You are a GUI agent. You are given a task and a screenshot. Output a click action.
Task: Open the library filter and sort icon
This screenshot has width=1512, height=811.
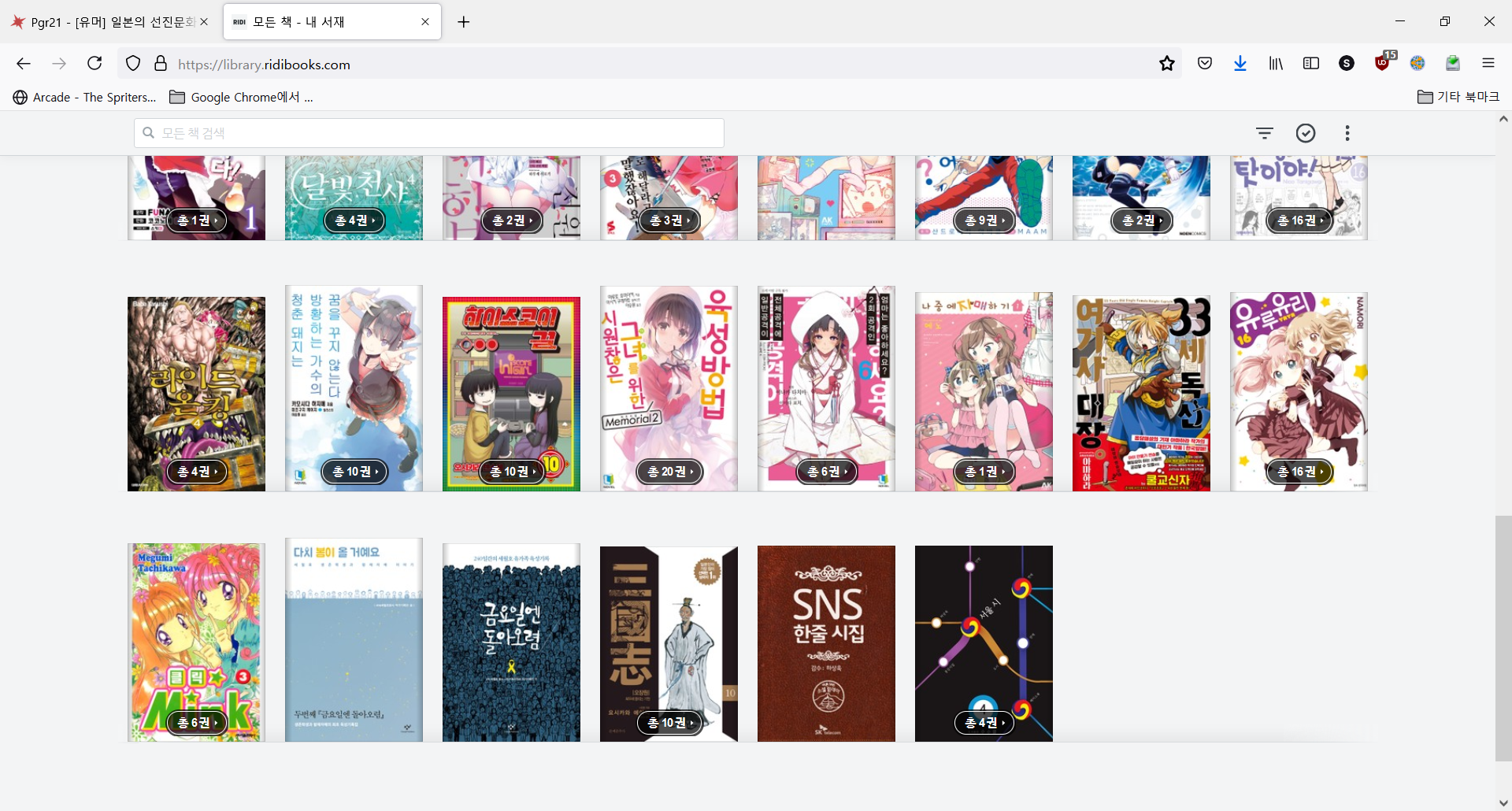tap(1264, 133)
